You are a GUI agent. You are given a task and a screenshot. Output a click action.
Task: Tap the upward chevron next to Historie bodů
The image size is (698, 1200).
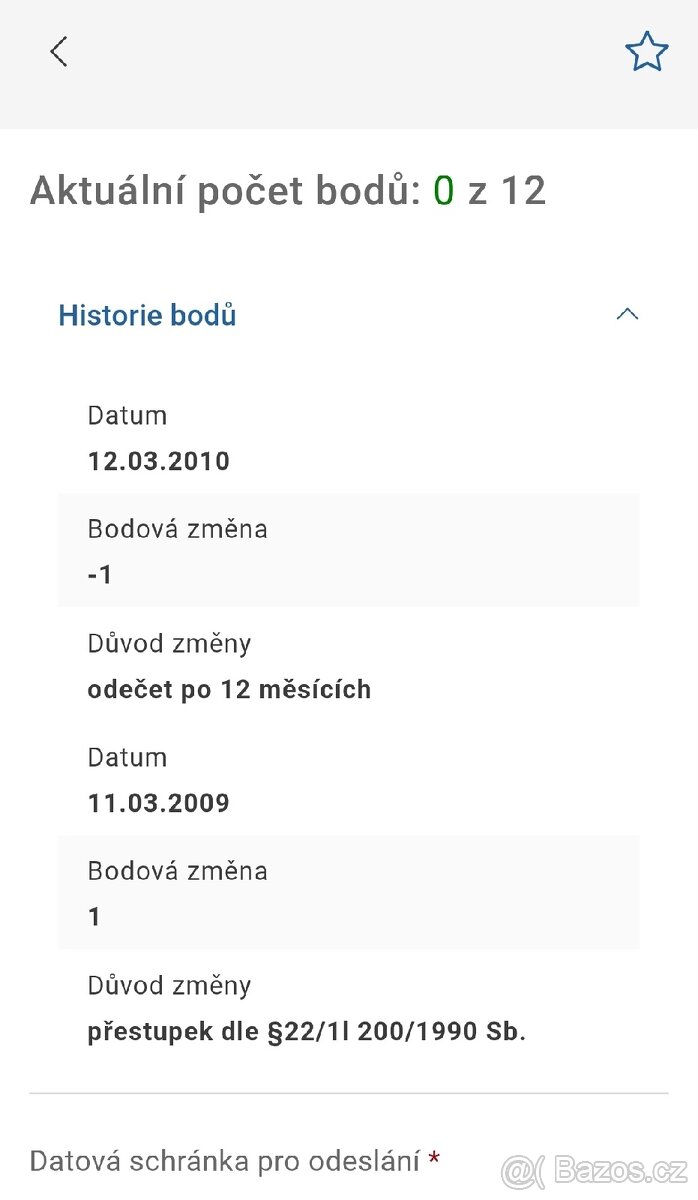tap(627, 314)
